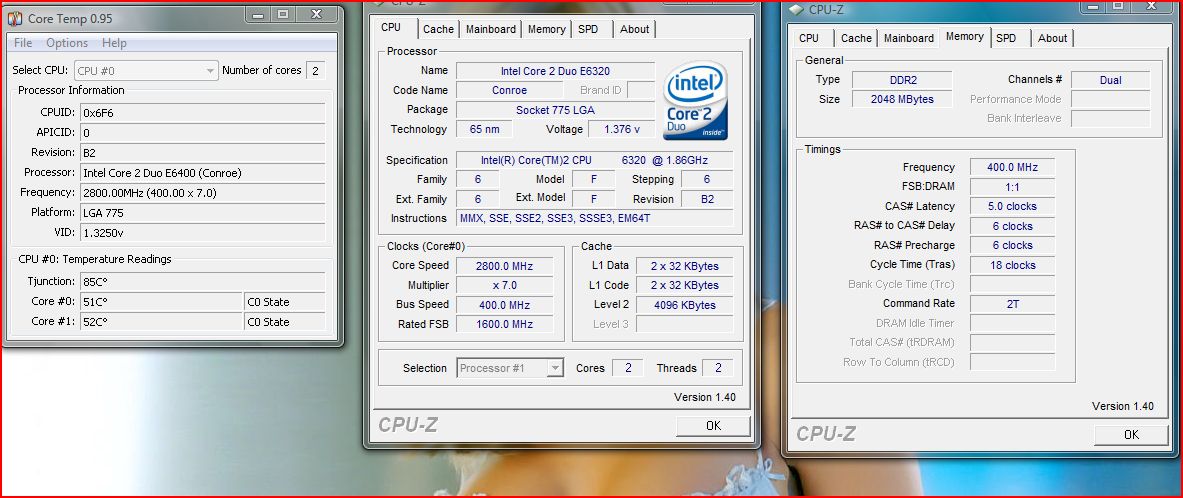This screenshot has width=1183, height=498.
Task: Click the Core Temp title bar icon
Action: 15,18
